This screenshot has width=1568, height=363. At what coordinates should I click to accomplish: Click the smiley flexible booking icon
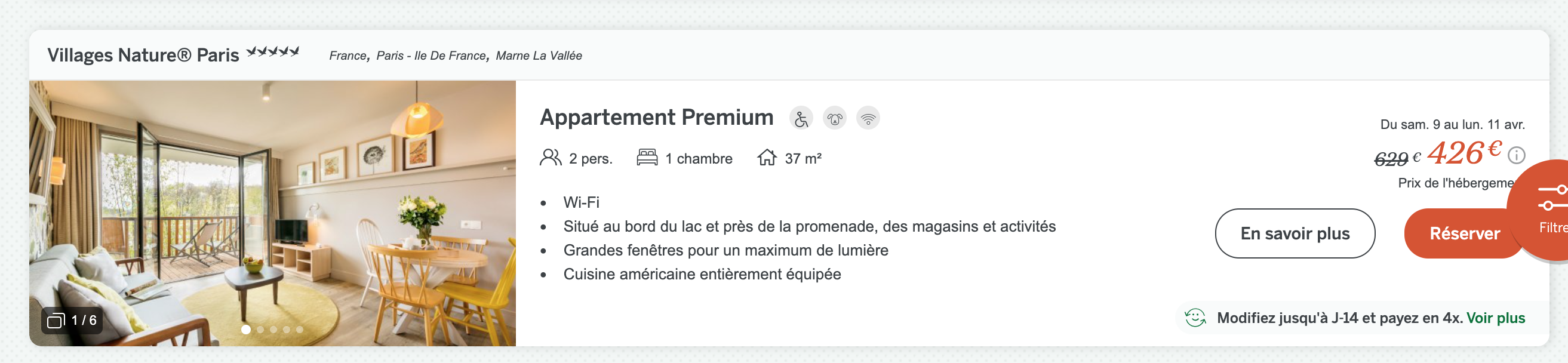pyautogui.click(x=1195, y=318)
